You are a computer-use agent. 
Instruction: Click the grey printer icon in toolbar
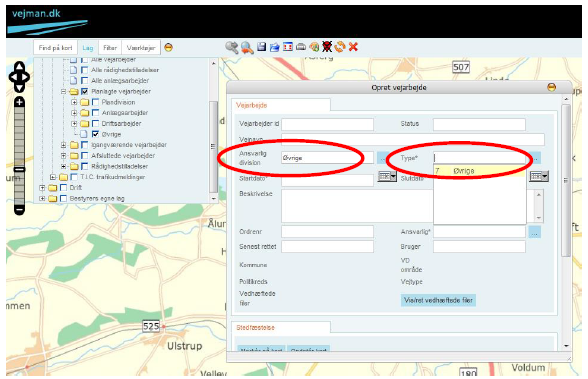301,47
